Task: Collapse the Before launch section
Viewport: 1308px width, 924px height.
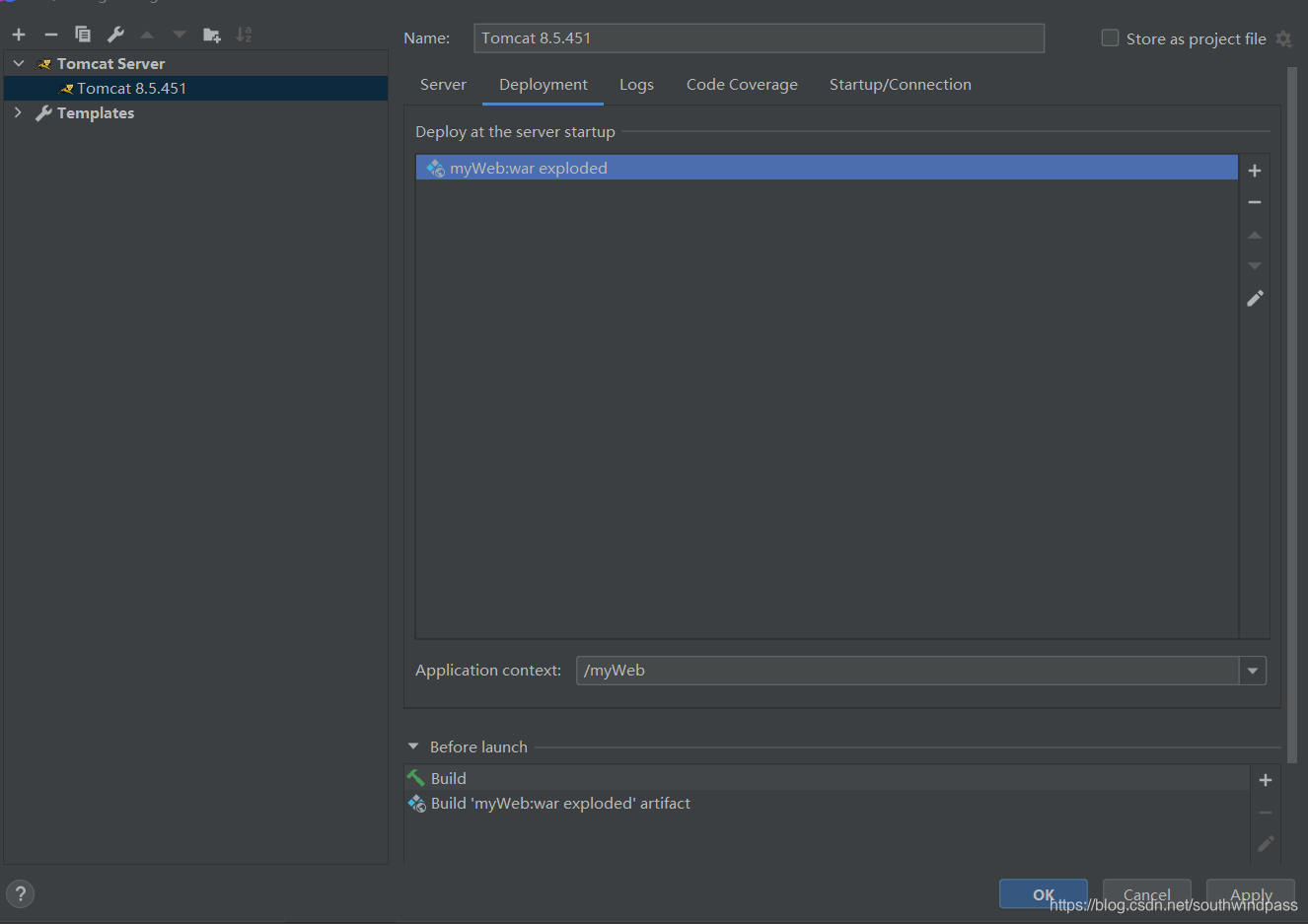Action: coord(413,746)
